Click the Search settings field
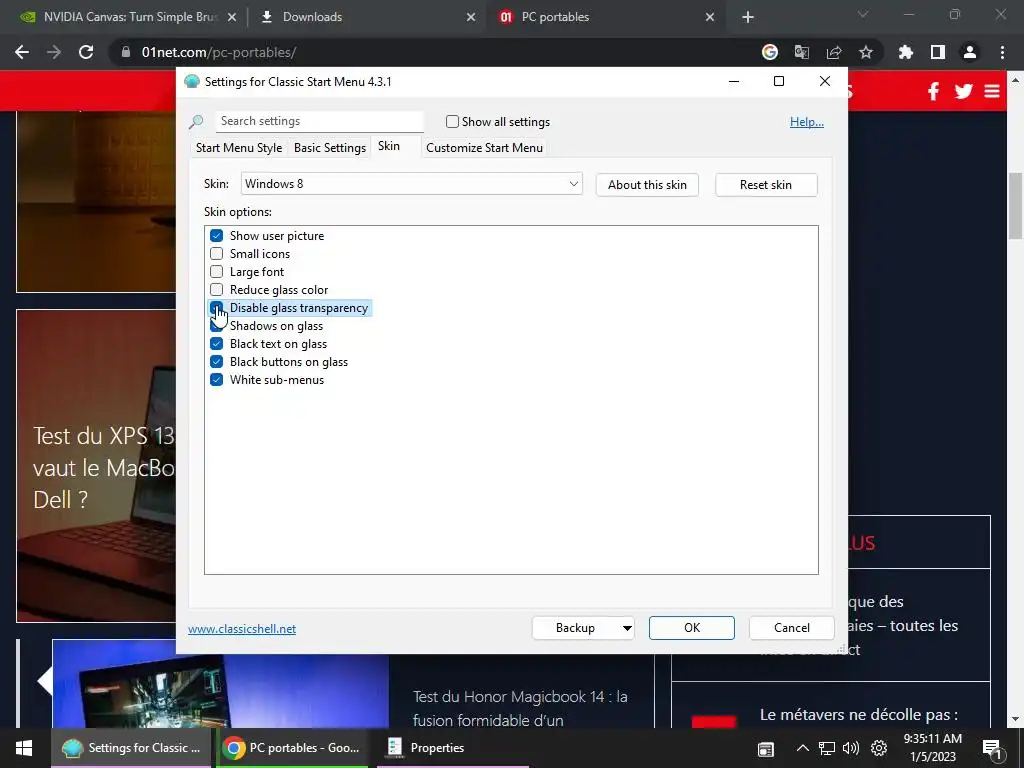 point(319,121)
